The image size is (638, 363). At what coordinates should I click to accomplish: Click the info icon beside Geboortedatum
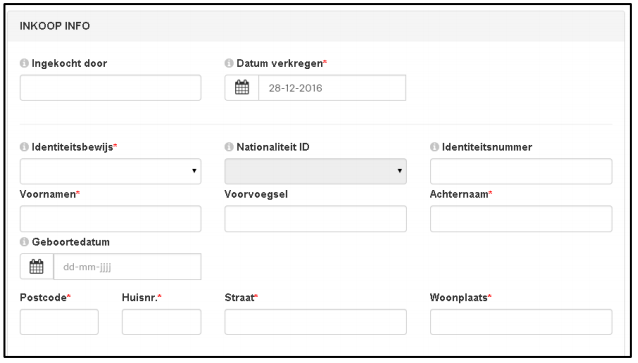coord(24,242)
